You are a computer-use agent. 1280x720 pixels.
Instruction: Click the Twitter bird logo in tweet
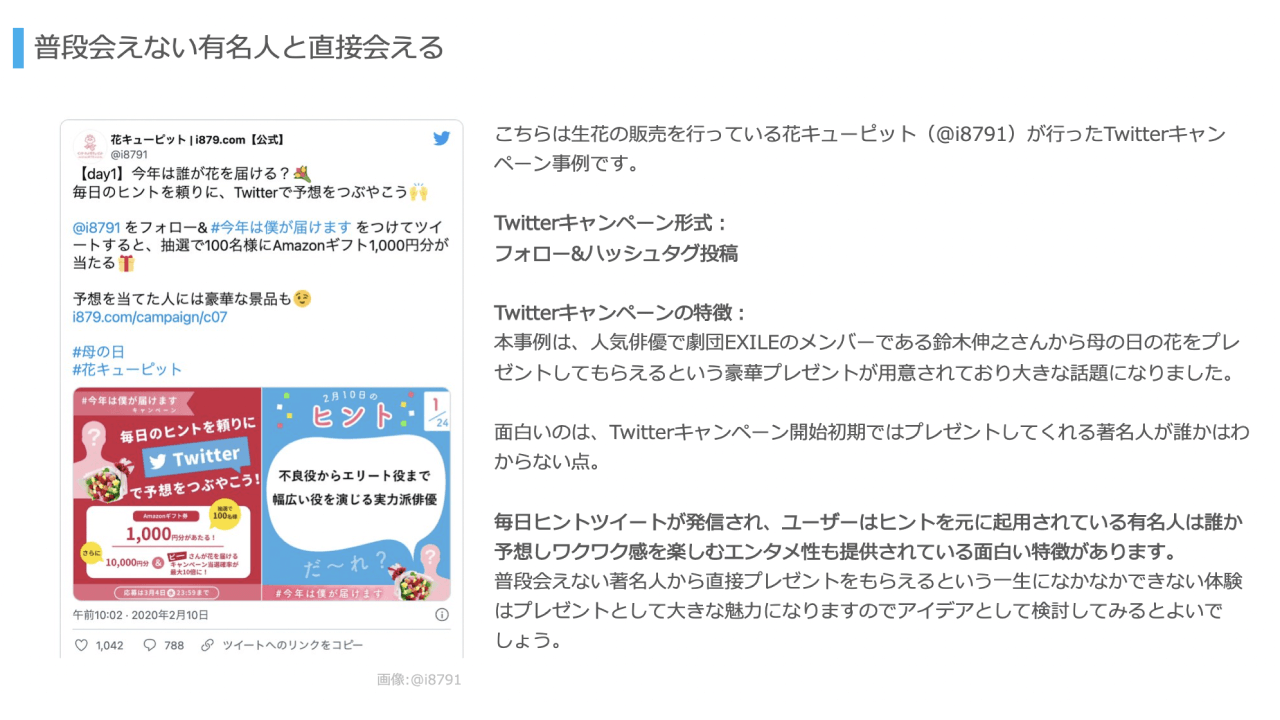(x=441, y=139)
